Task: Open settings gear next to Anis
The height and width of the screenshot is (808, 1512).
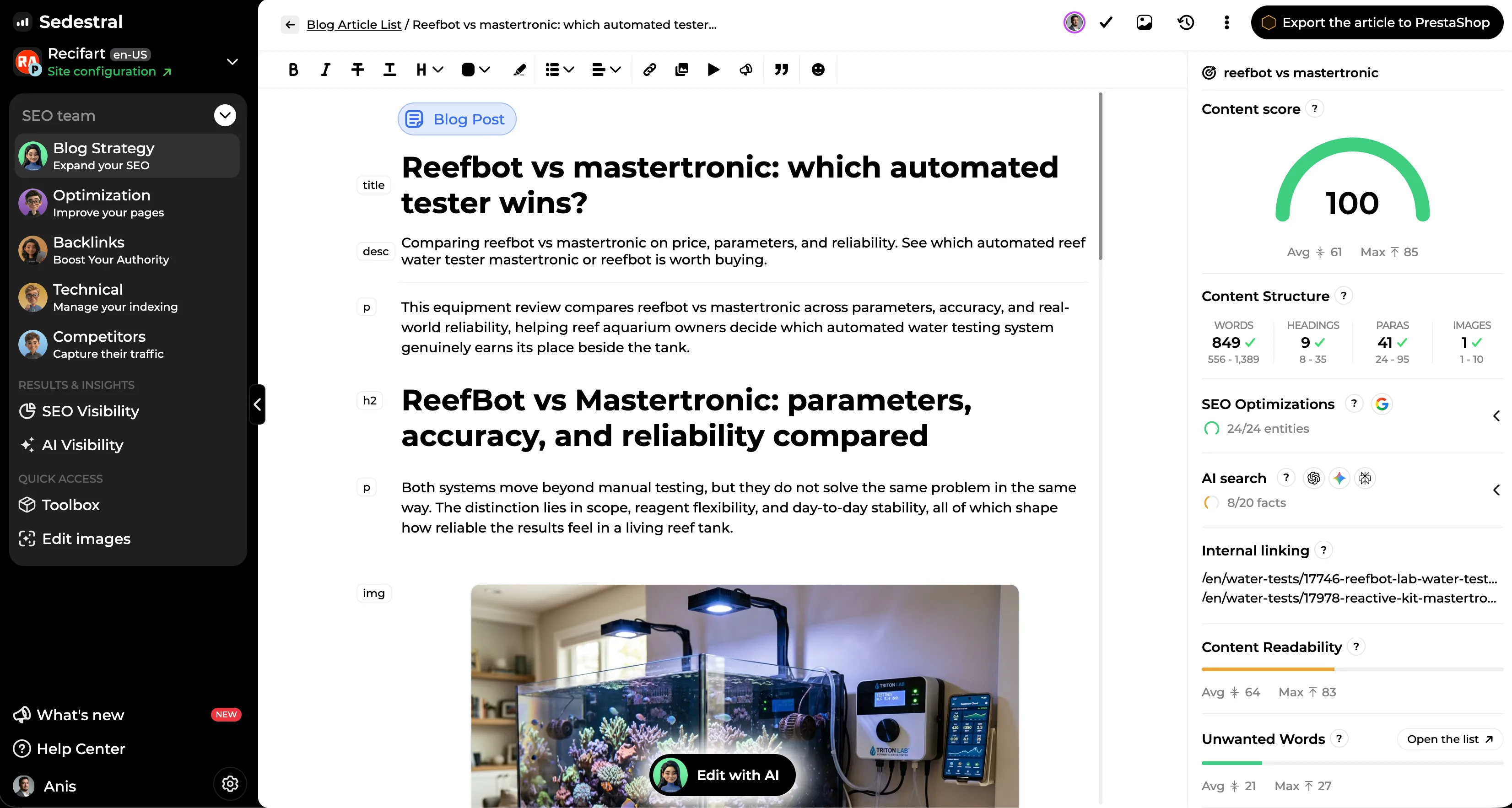Action: tap(230, 784)
